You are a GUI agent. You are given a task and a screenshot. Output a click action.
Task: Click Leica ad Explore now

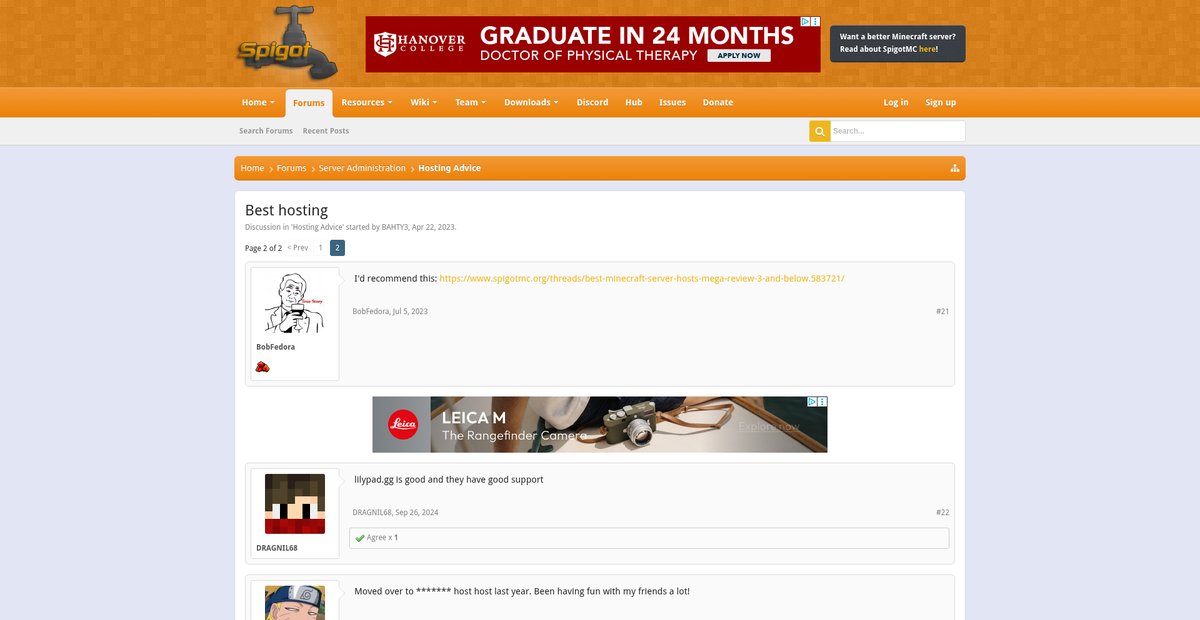point(769,427)
